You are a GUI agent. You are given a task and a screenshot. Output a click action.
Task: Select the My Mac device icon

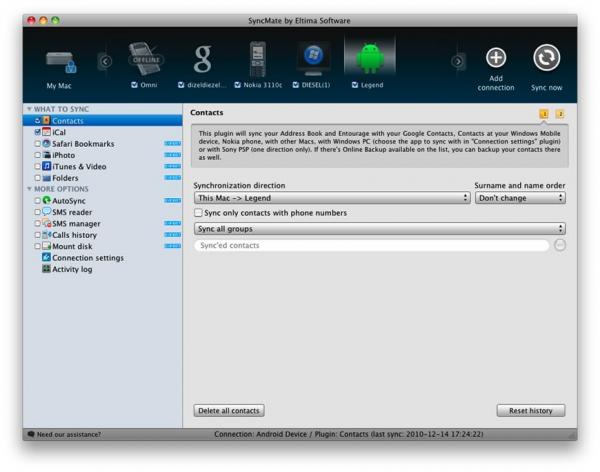tap(61, 62)
